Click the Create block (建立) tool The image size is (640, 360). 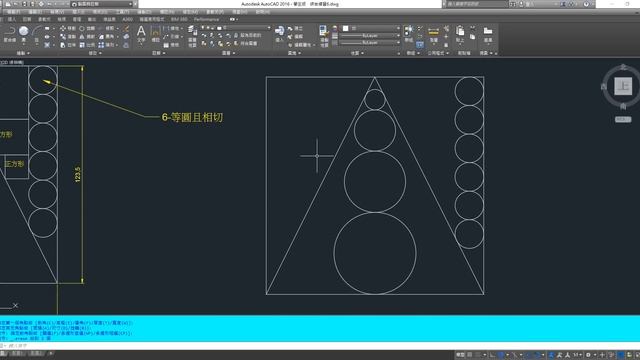point(296,29)
